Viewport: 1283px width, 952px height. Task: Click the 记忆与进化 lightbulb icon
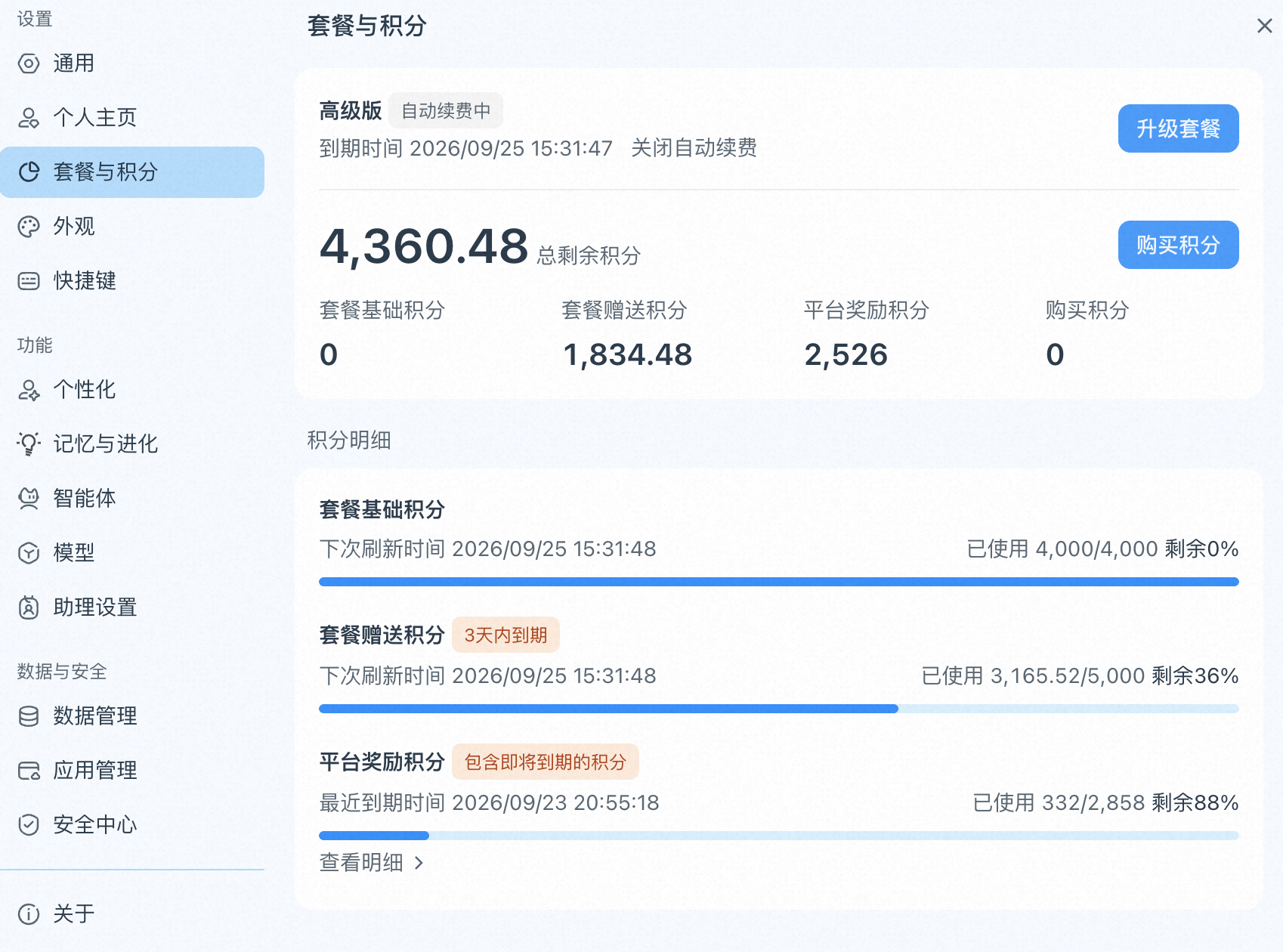coord(29,444)
